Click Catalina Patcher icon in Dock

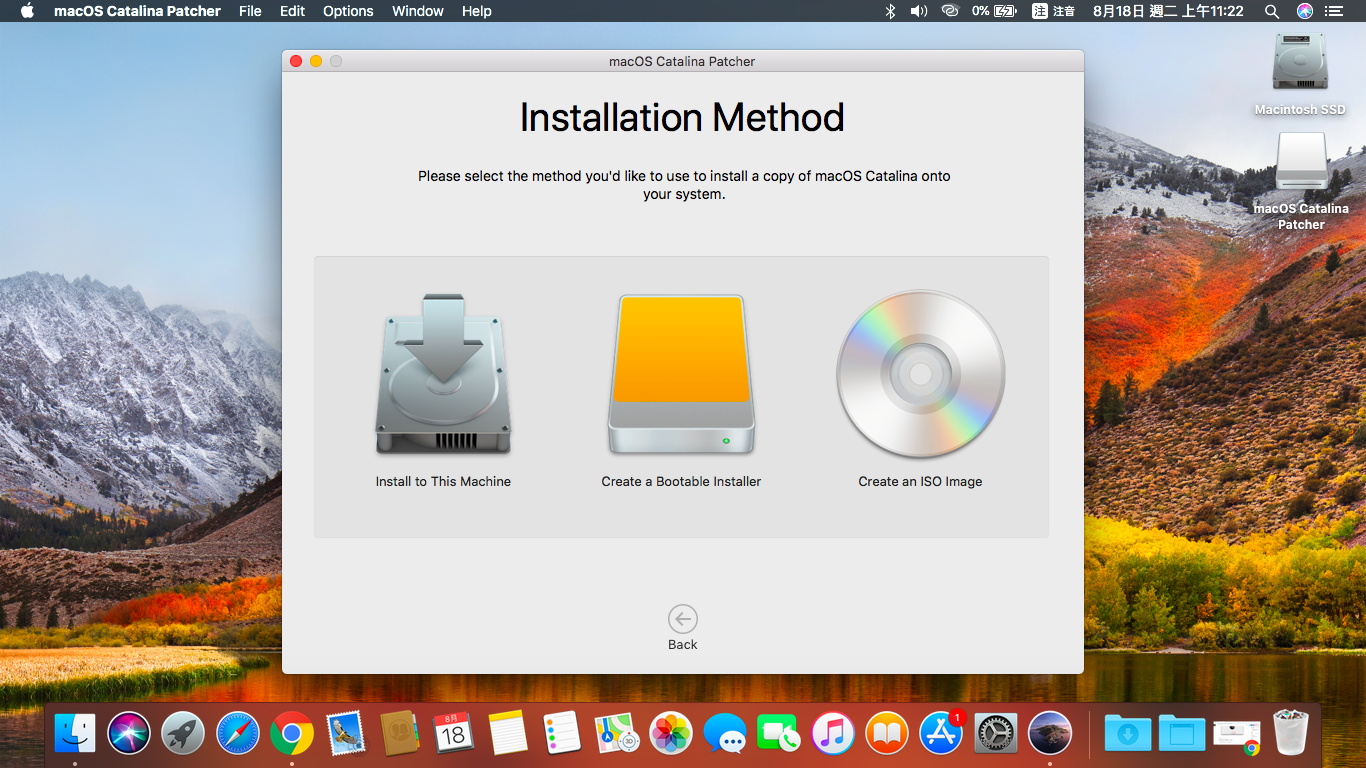[x=1049, y=734]
